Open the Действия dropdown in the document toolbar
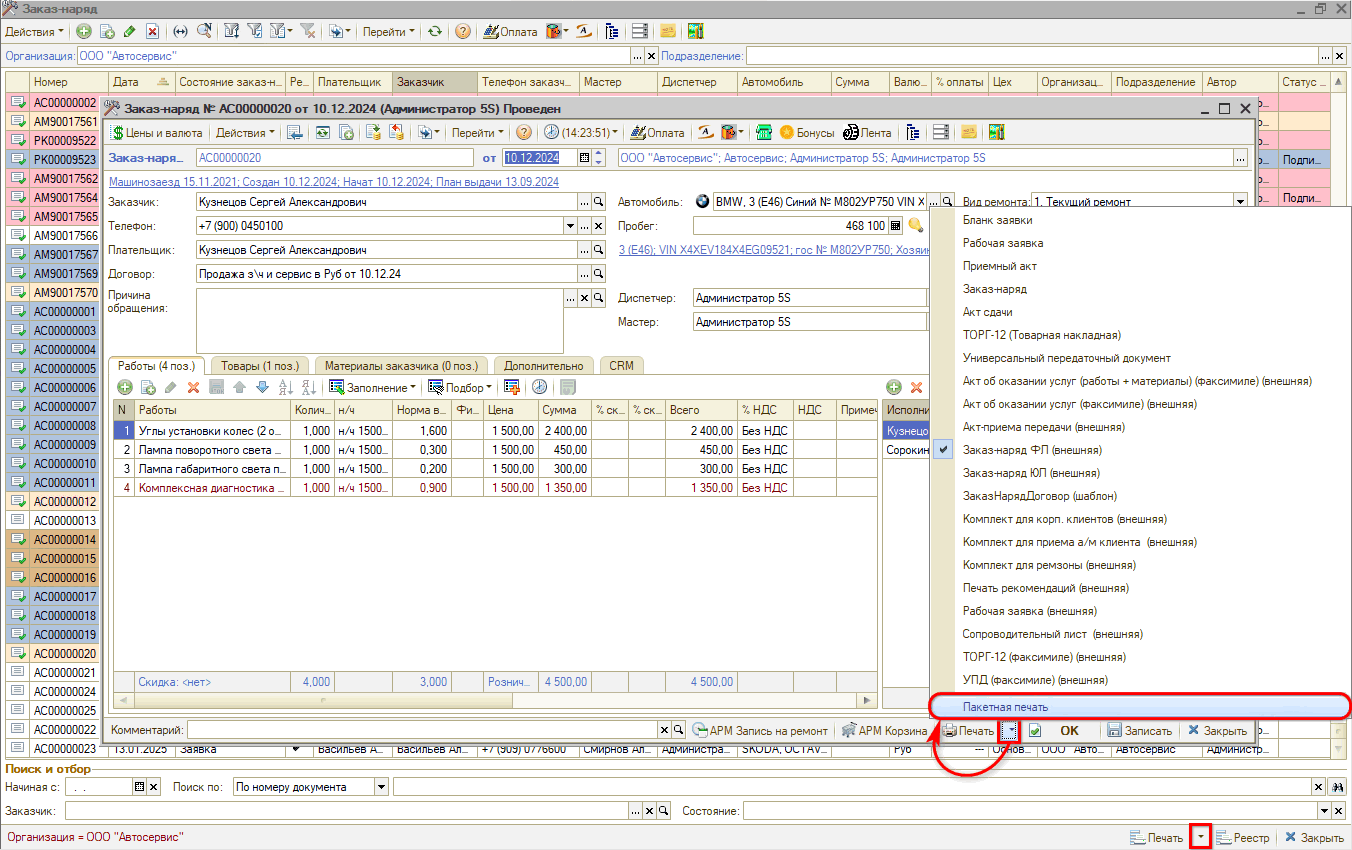 (x=246, y=132)
